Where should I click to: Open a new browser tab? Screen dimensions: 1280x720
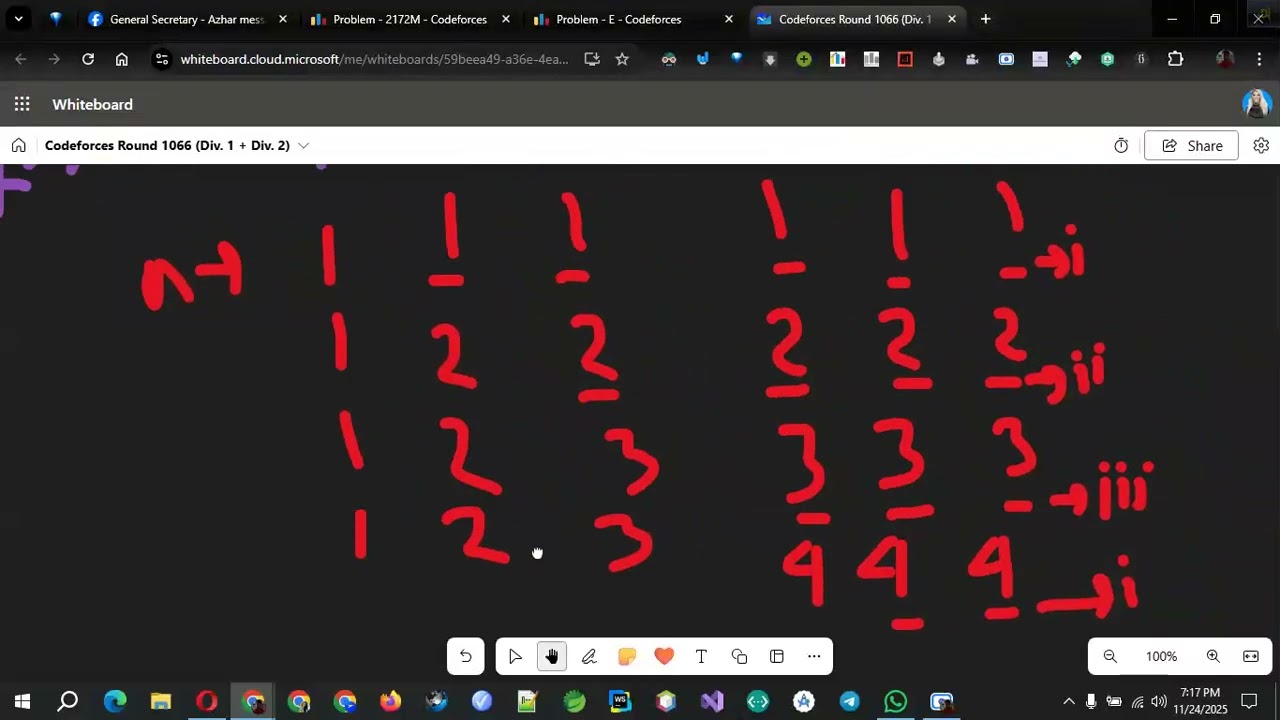[985, 19]
